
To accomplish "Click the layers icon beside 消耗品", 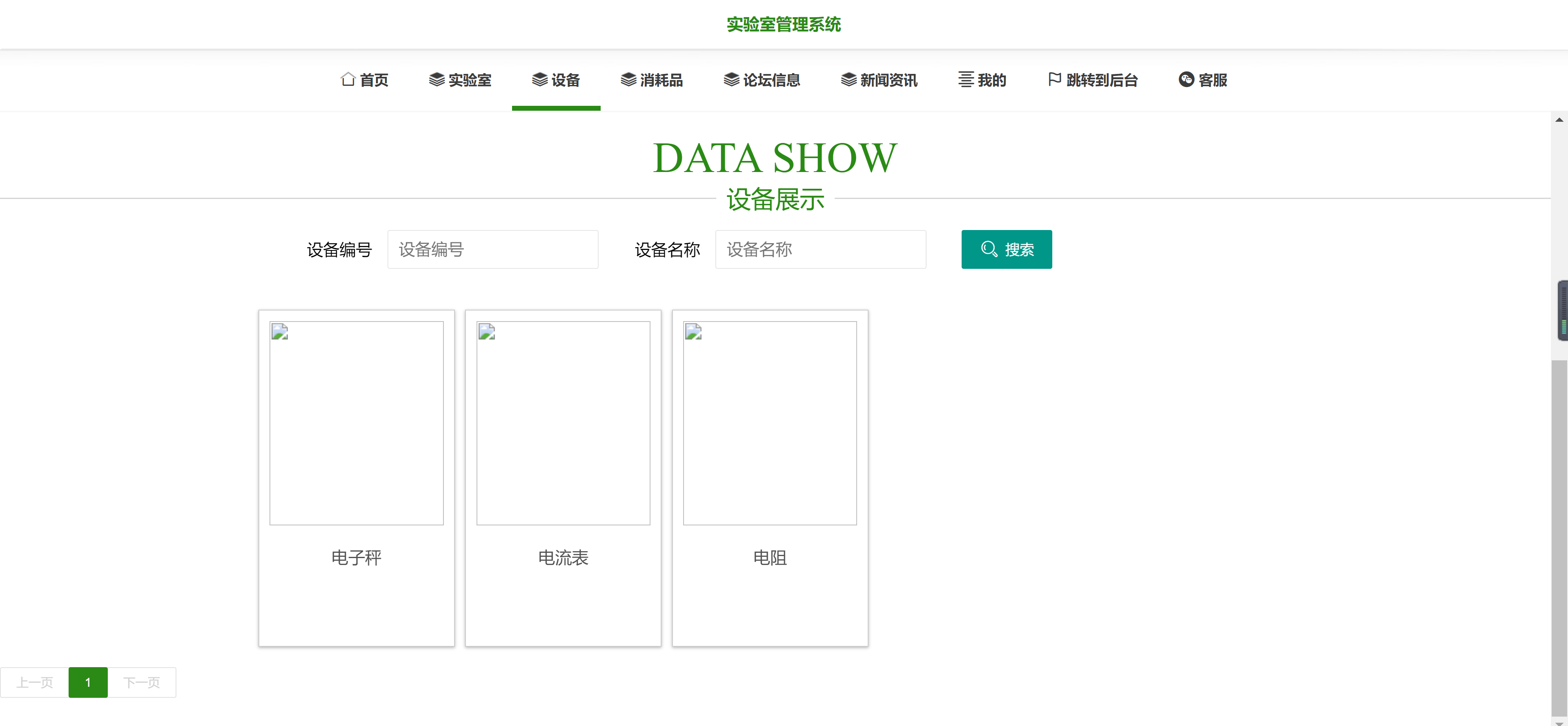I will click(x=628, y=80).
